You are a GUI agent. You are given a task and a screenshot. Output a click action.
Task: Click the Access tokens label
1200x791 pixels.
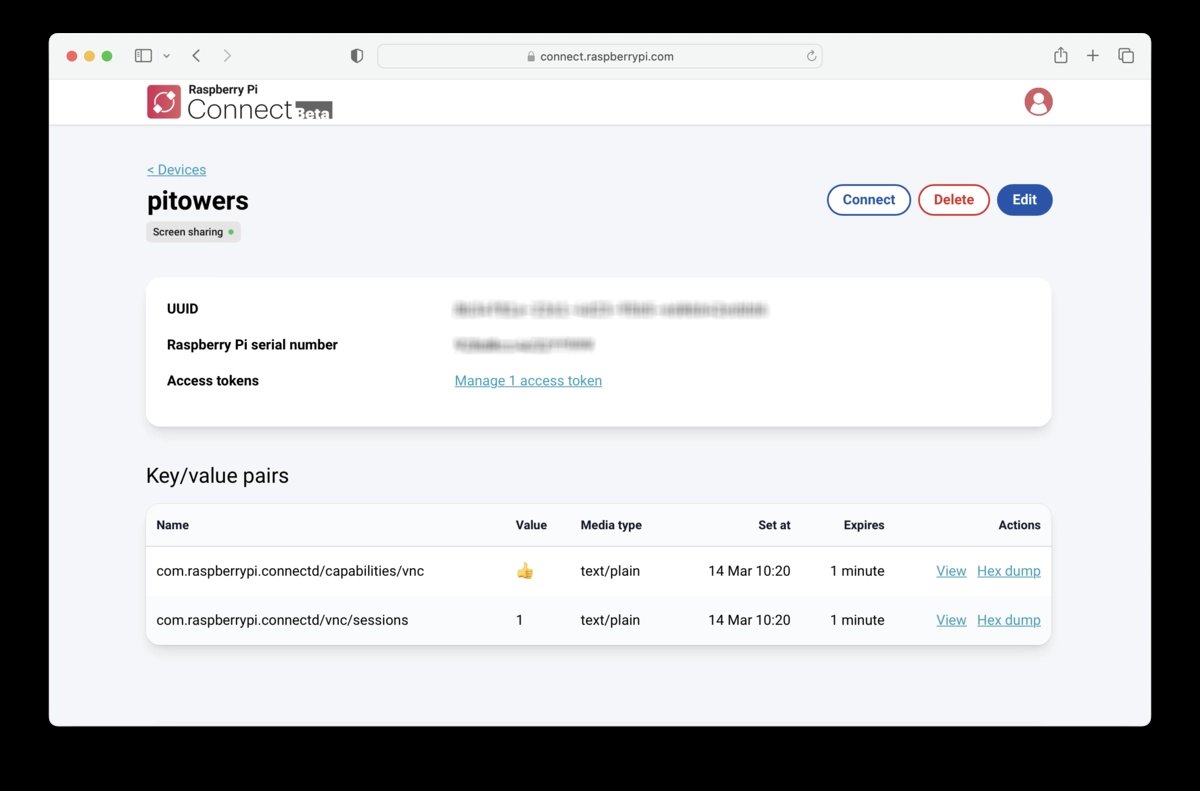click(x=213, y=381)
